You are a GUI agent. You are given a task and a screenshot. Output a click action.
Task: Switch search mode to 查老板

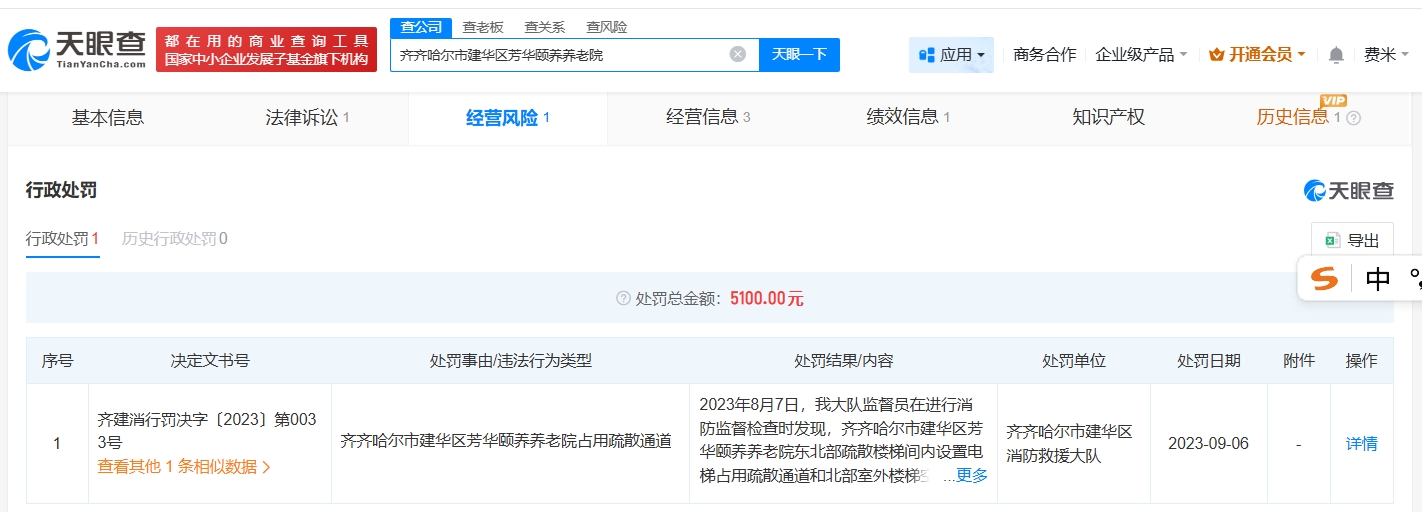(x=482, y=27)
